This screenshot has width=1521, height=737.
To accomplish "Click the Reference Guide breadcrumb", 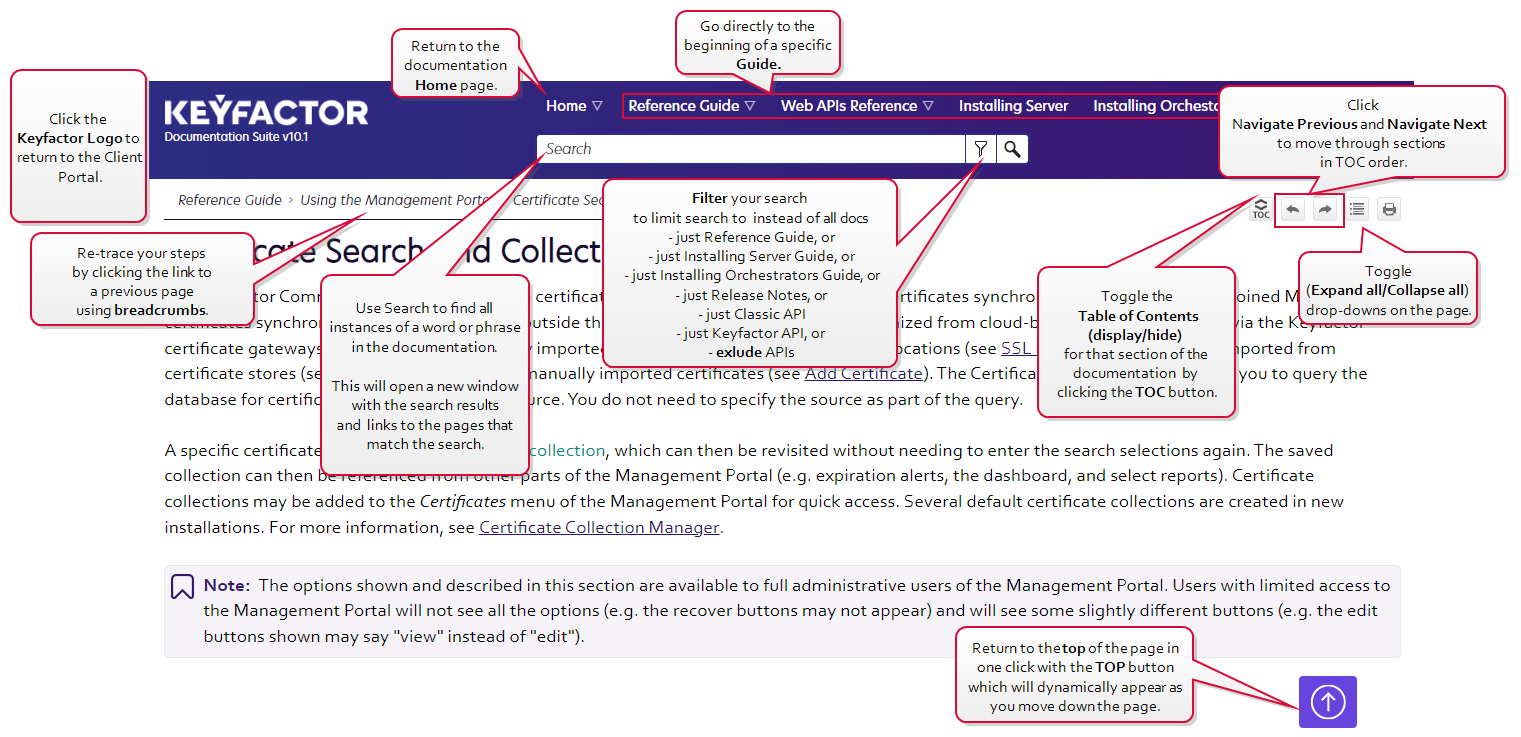I will tap(230, 200).
